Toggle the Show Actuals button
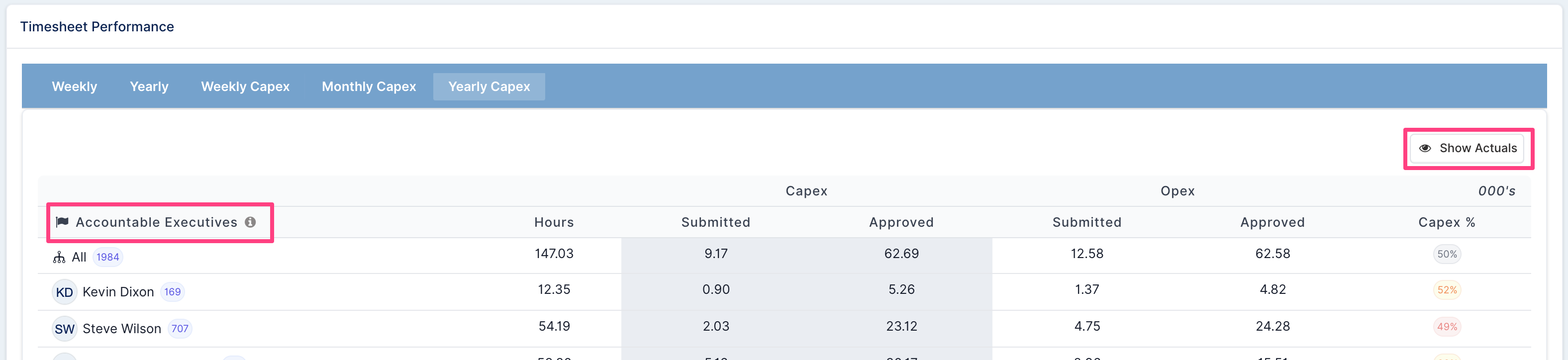 point(1468,148)
